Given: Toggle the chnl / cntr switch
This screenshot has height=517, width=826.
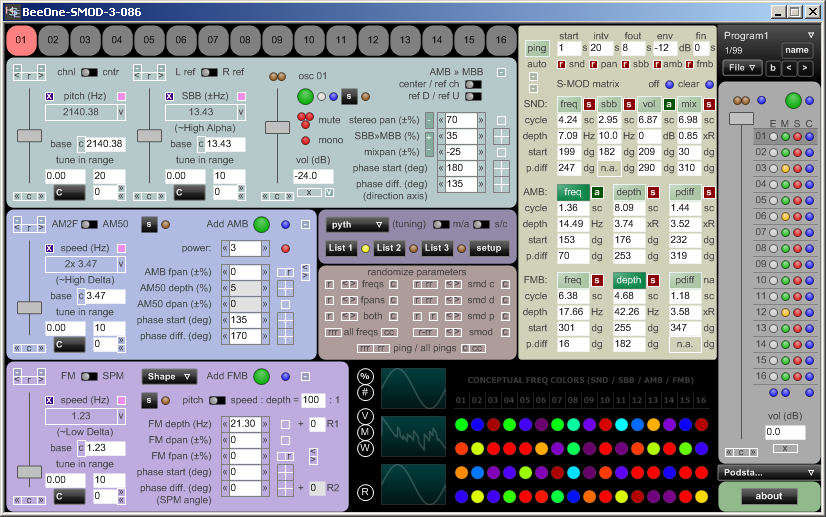Looking at the screenshot, I should pyautogui.click(x=89, y=72).
